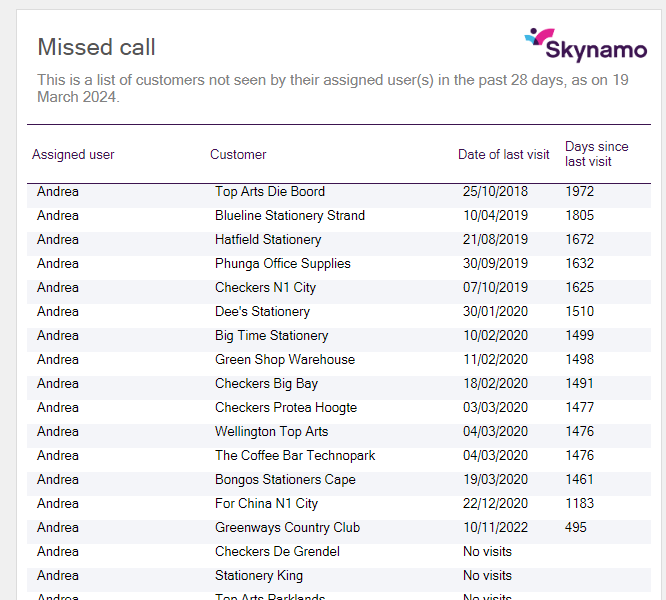Select the Blueline Stationery Strand row

pos(290,215)
